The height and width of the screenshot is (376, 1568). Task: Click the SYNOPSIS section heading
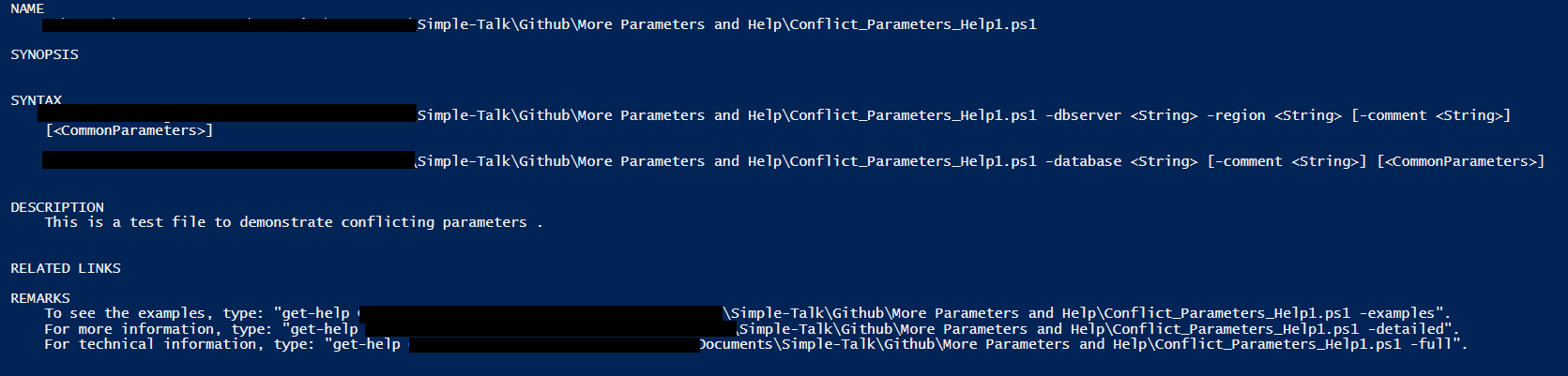coord(44,54)
